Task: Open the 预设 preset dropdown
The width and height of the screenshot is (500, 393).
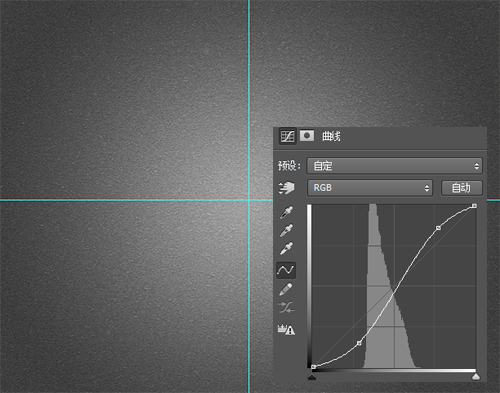Action: coord(394,166)
